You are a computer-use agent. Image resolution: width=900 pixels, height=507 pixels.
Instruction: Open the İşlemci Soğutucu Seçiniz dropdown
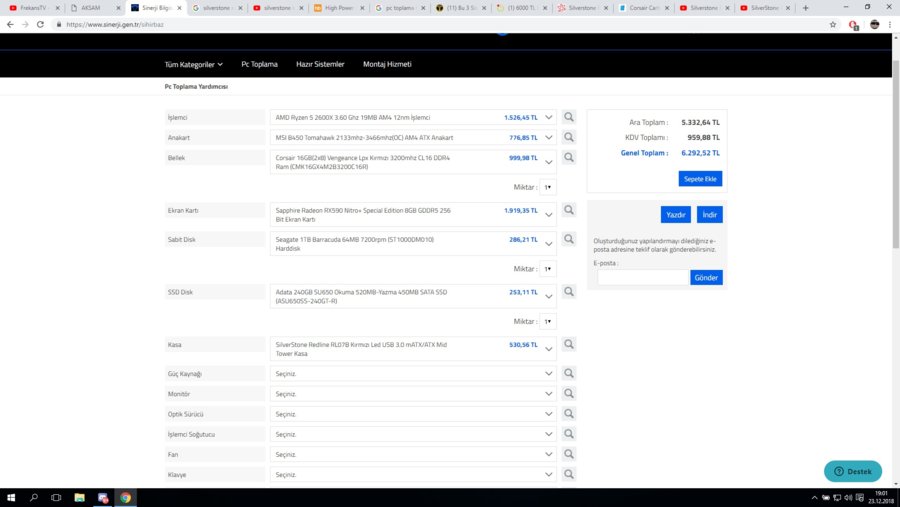tap(413, 434)
